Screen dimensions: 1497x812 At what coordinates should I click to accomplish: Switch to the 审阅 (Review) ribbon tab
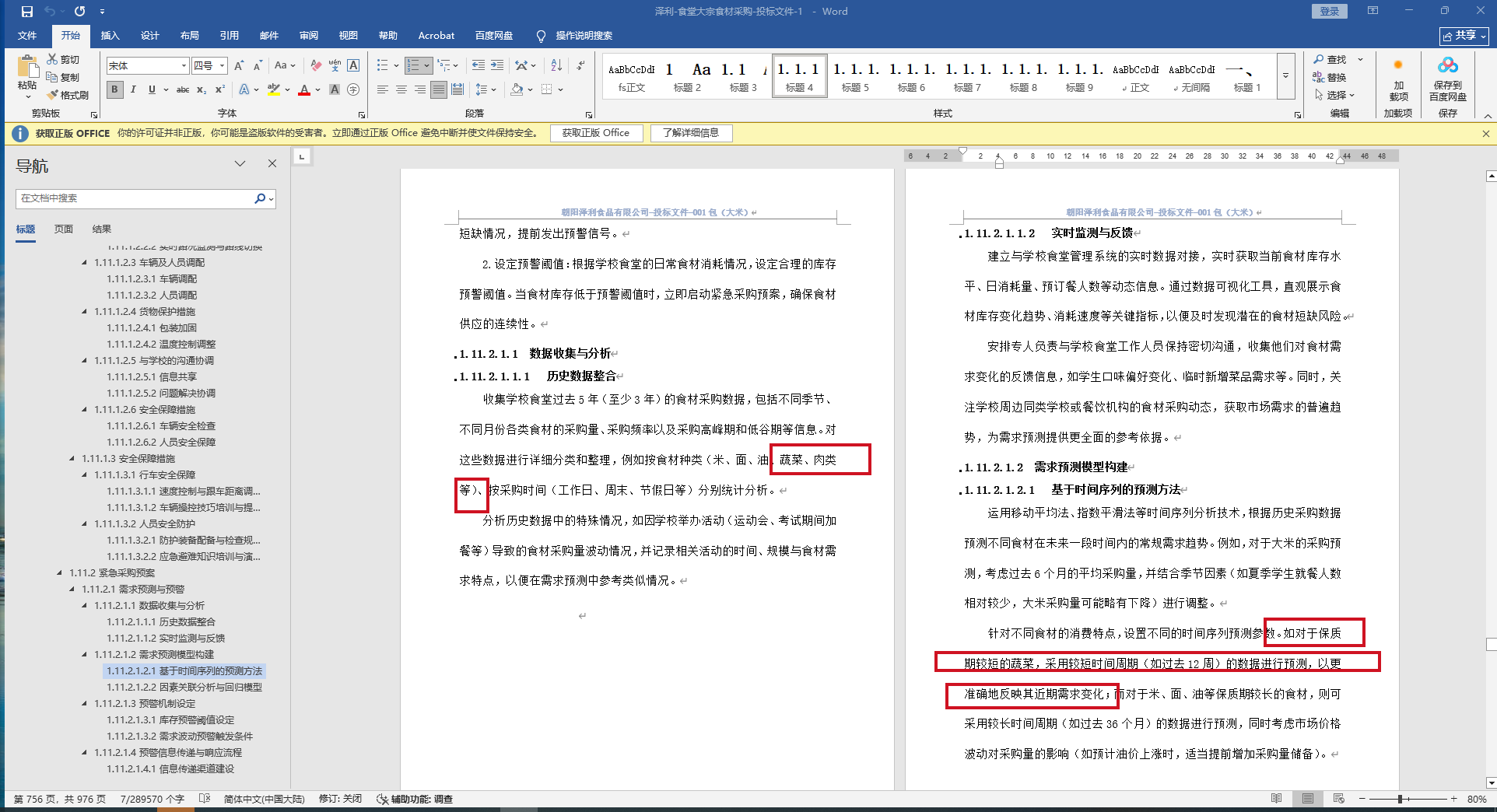[x=308, y=36]
